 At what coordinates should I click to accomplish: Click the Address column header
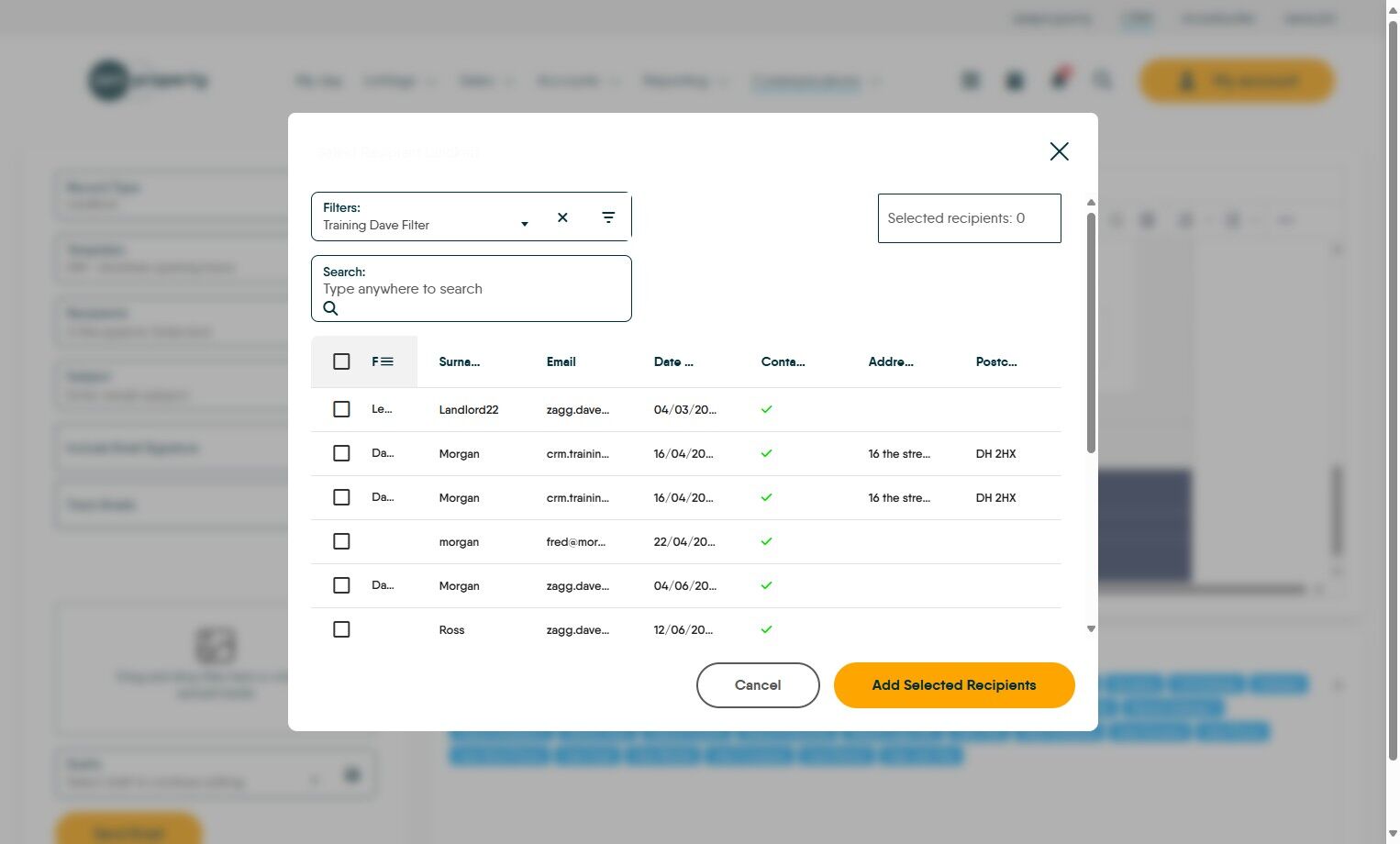[x=891, y=361]
